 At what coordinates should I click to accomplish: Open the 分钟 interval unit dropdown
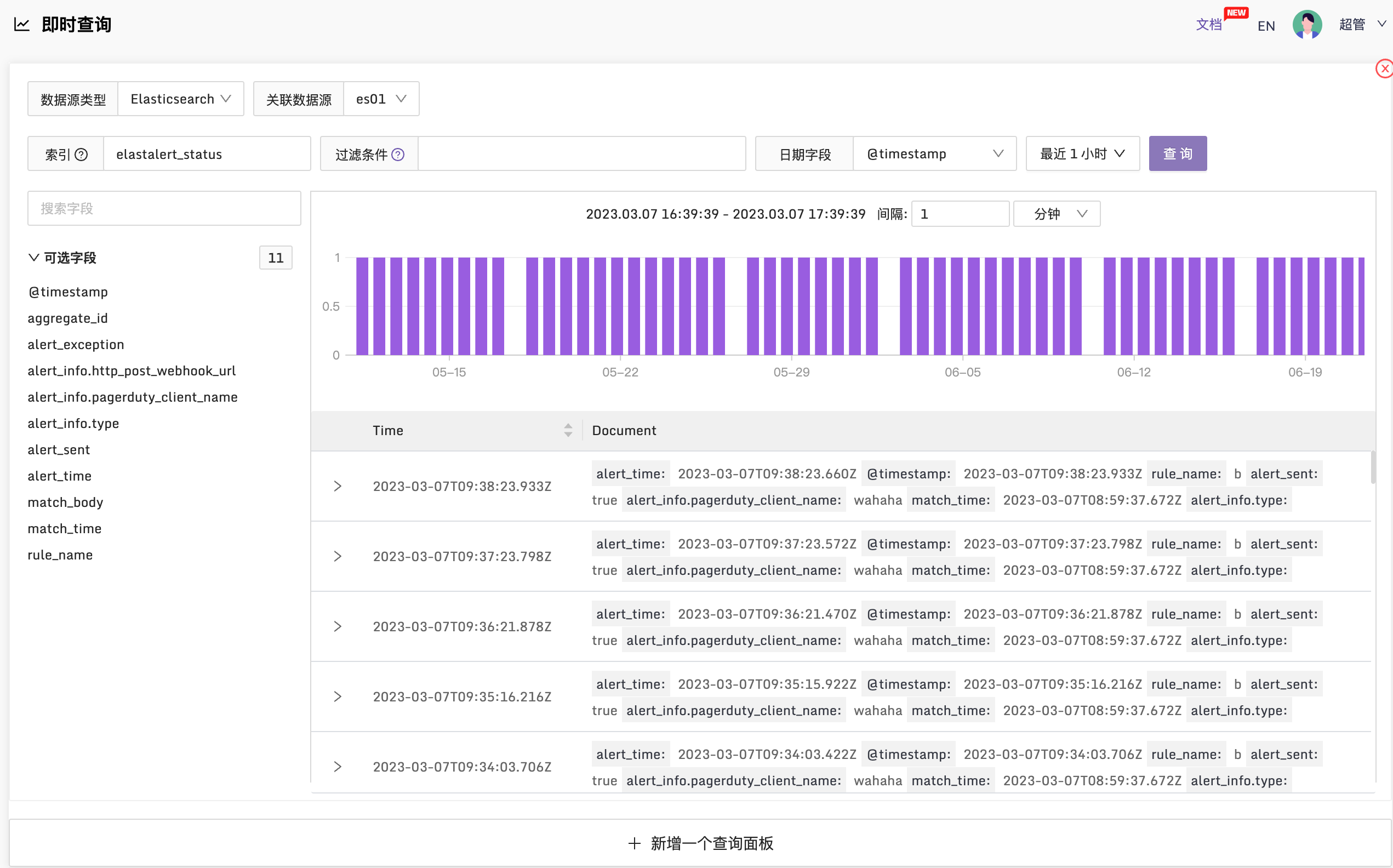point(1057,214)
